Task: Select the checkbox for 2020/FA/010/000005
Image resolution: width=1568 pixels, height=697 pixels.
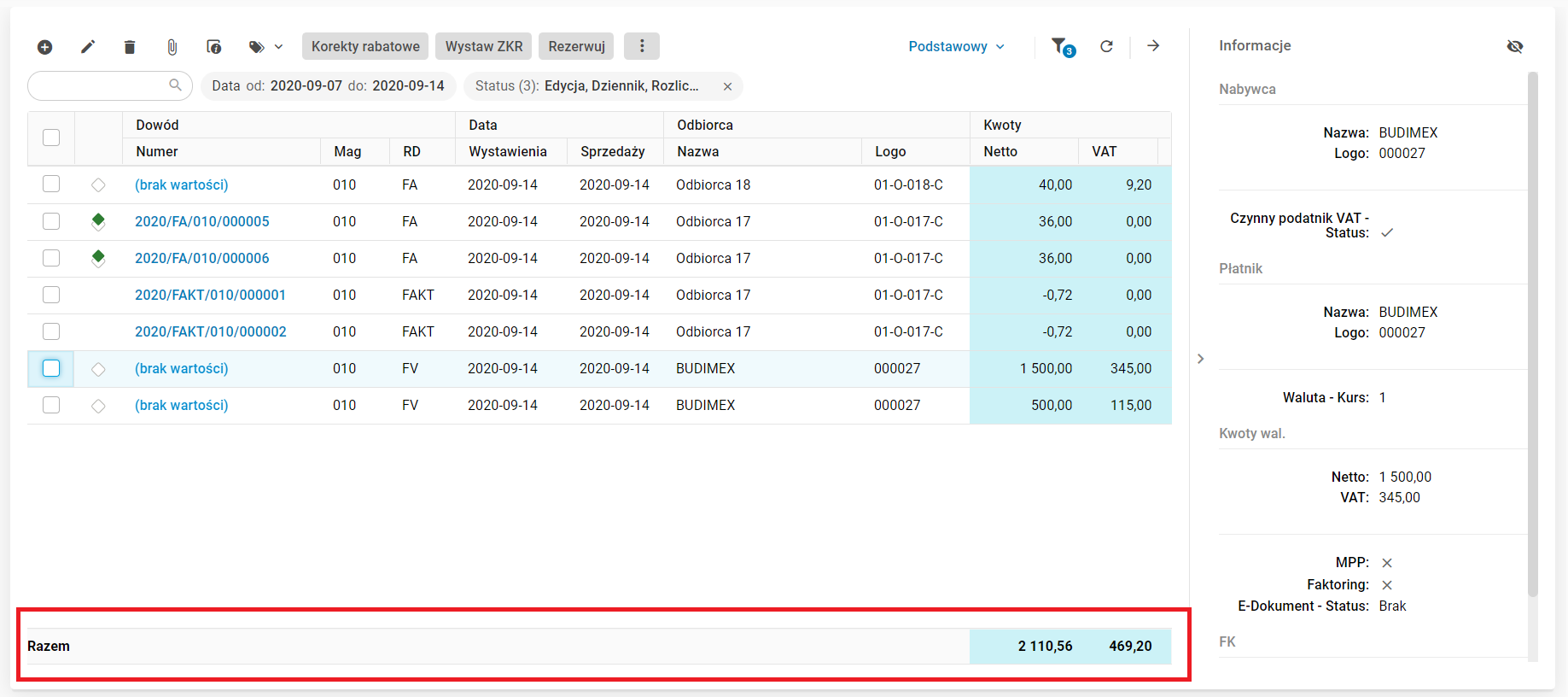Action: pos(51,221)
